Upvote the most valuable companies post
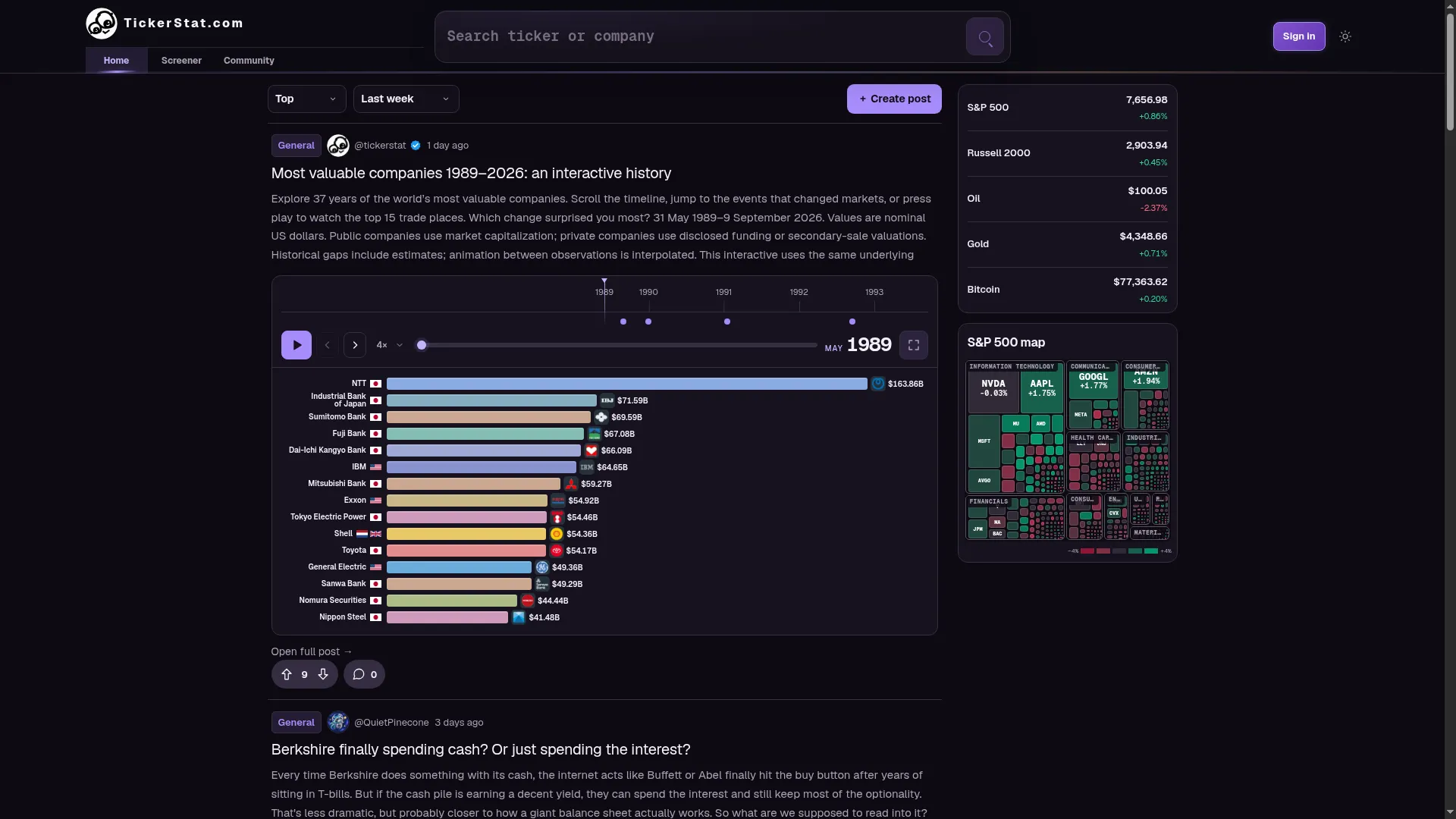 coord(287,674)
